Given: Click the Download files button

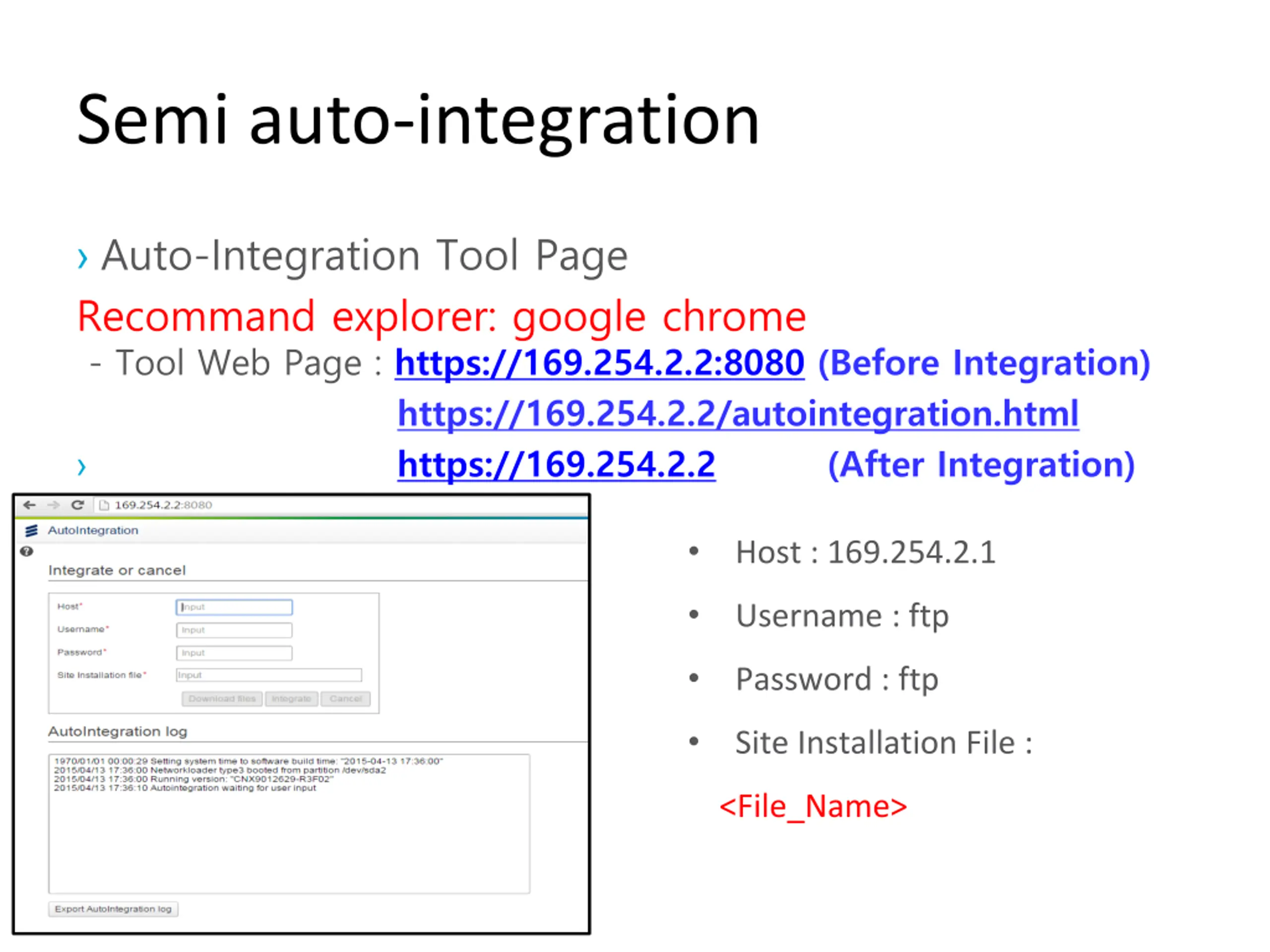Looking at the screenshot, I should click(x=222, y=698).
